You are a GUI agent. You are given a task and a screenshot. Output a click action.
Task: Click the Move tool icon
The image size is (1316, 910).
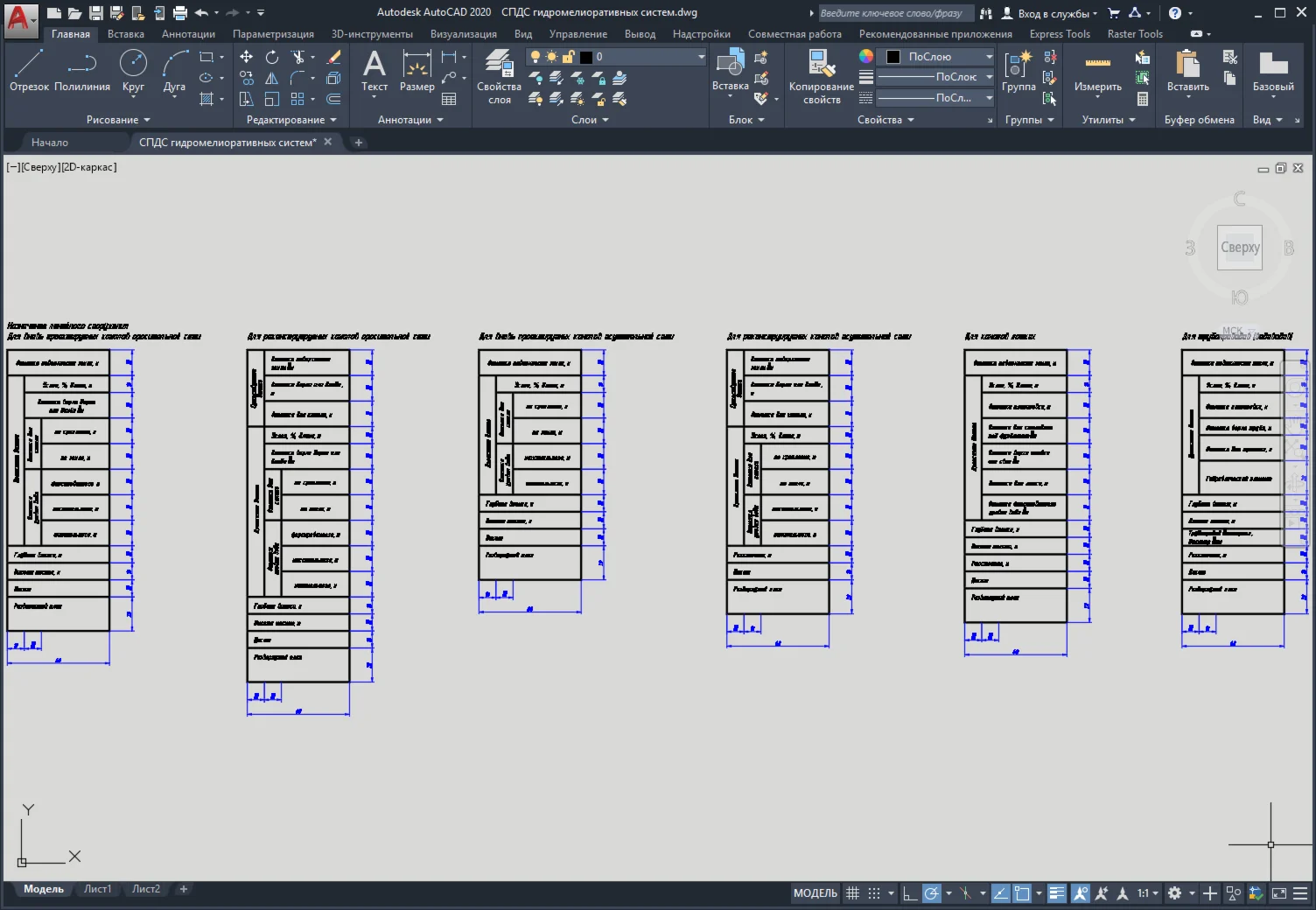(x=247, y=57)
